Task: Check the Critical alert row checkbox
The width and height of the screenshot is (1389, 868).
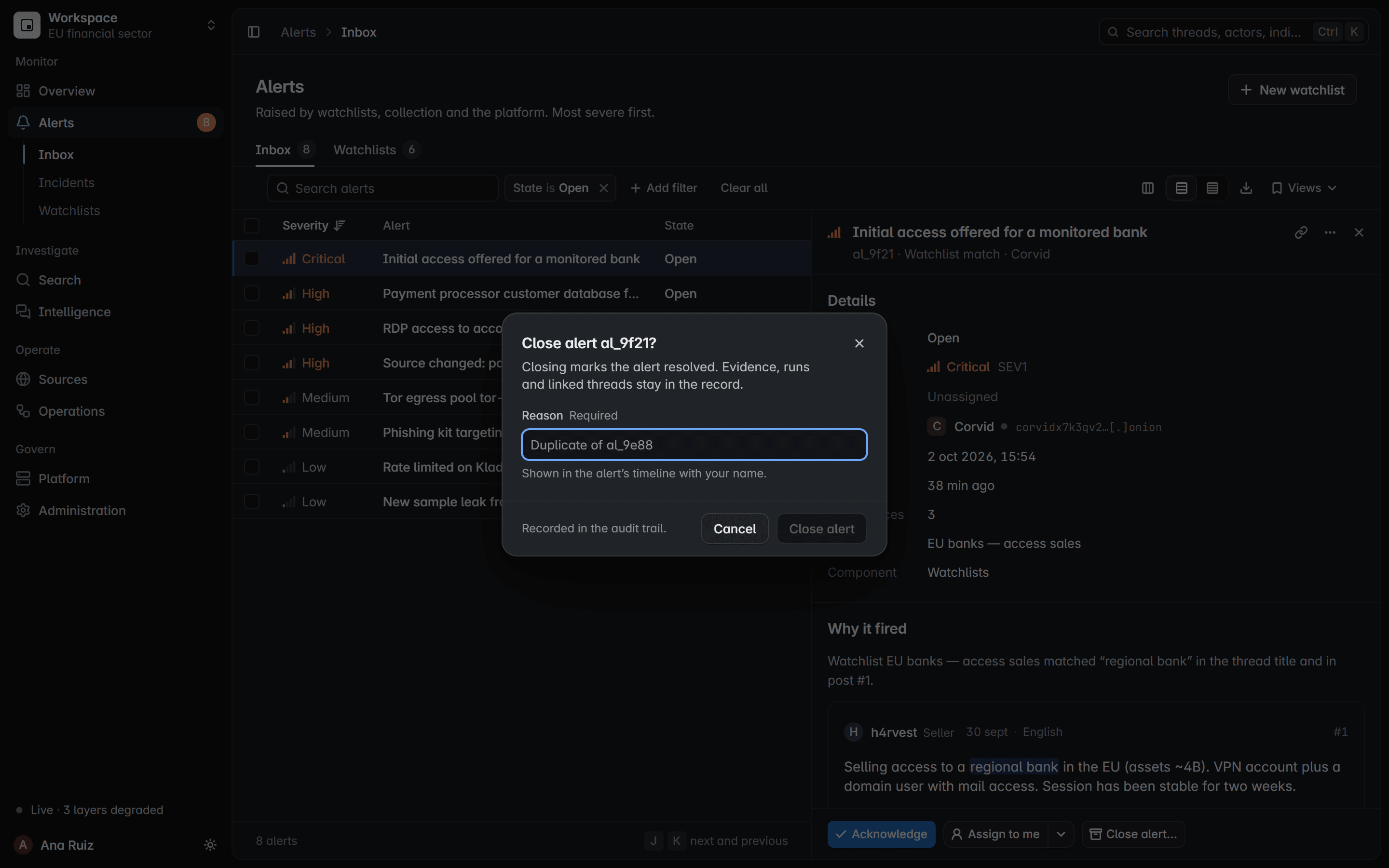Action: pos(252,259)
